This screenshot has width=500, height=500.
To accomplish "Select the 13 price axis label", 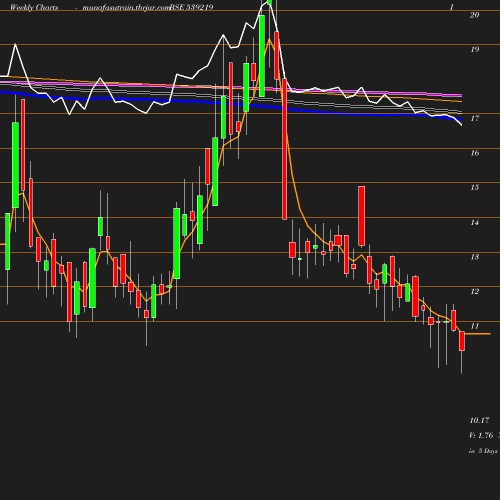I will 475,257.
